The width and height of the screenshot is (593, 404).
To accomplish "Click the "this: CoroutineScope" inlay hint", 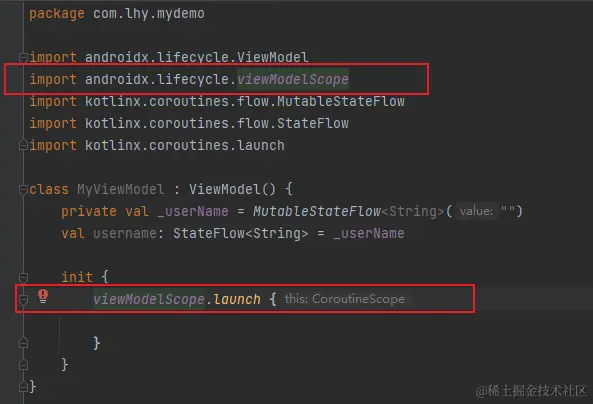I will coord(345,299).
